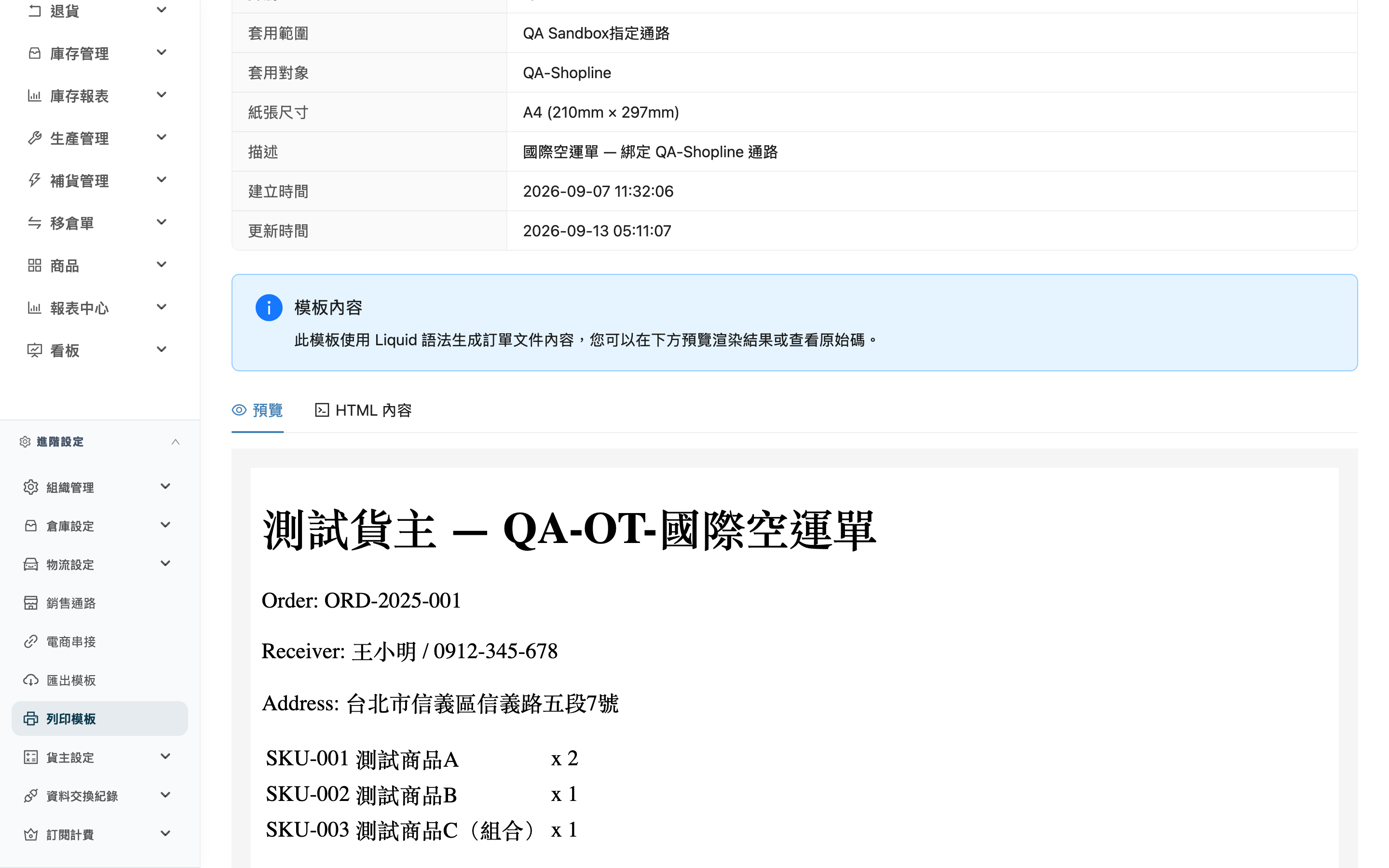
Task: Open the 報表中心 menu label
Action: click(79, 308)
